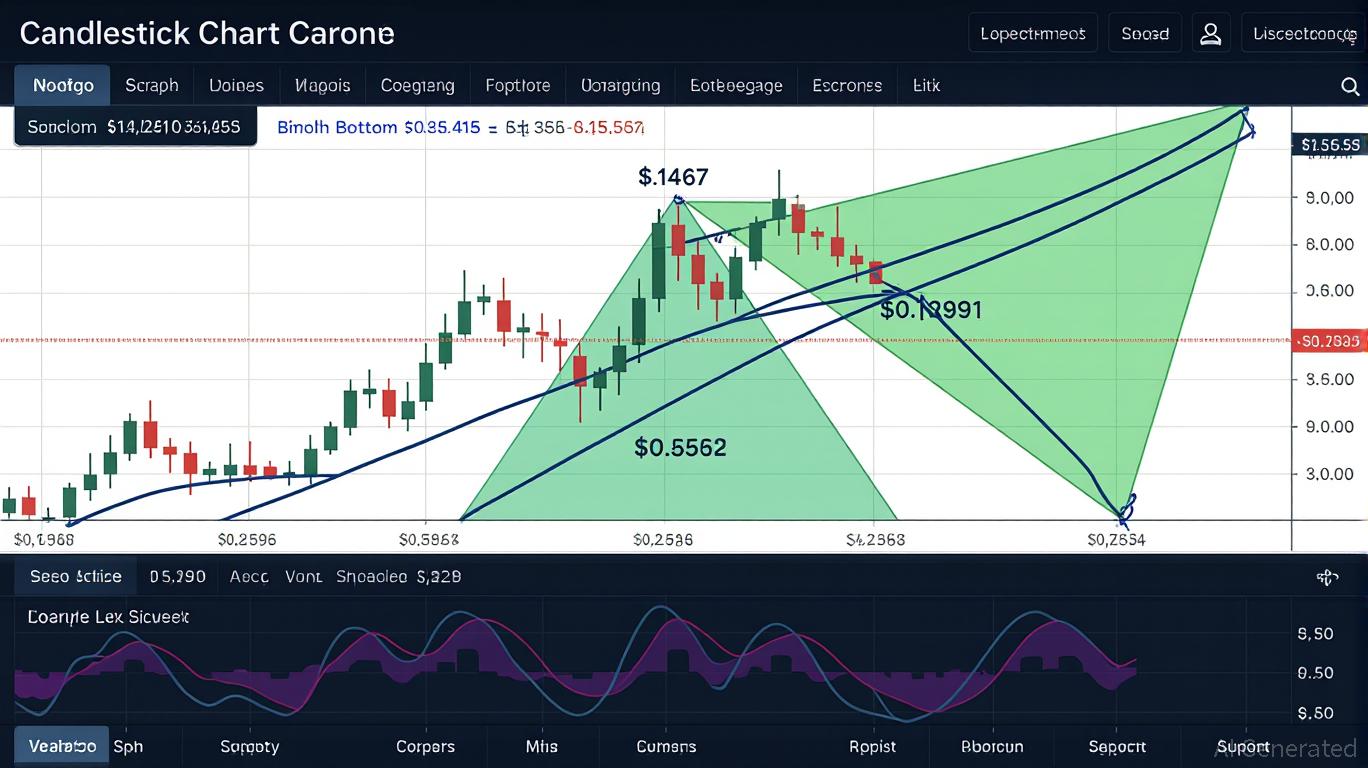The height and width of the screenshot is (768, 1368).
Task: Open the Corpers bottom tab
Action: pos(425,746)
